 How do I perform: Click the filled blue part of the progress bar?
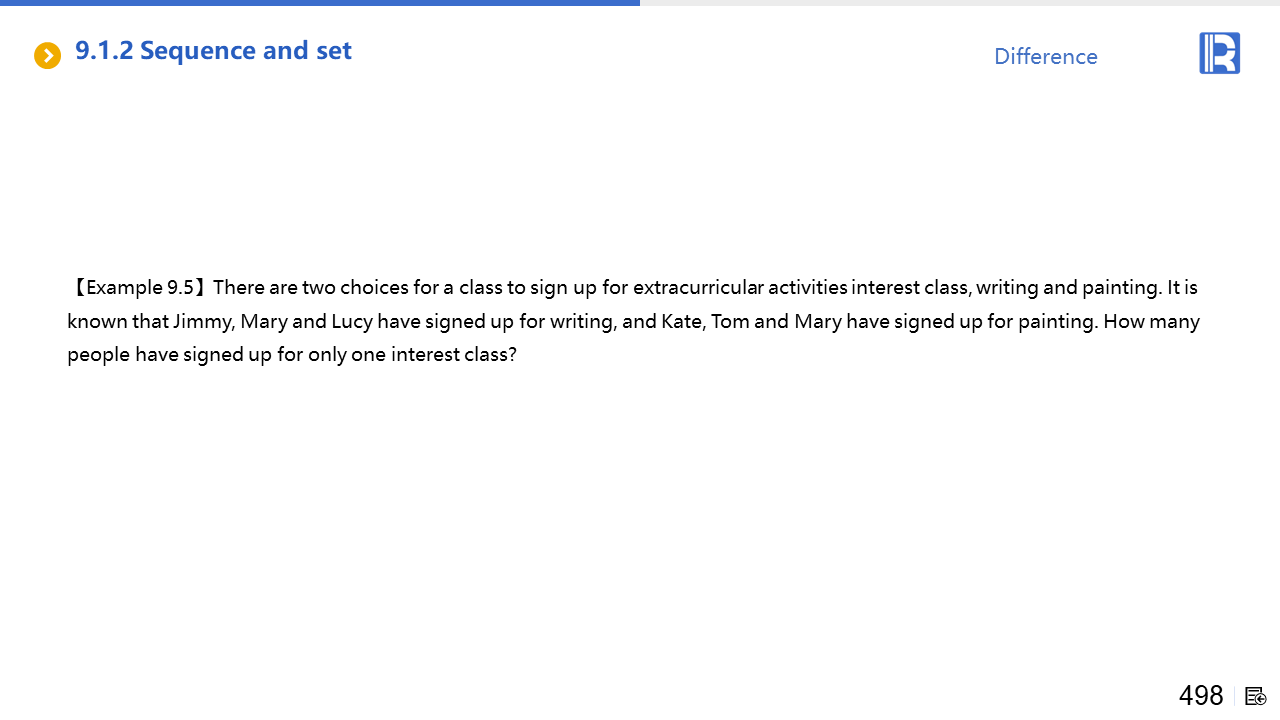[320, 3]
